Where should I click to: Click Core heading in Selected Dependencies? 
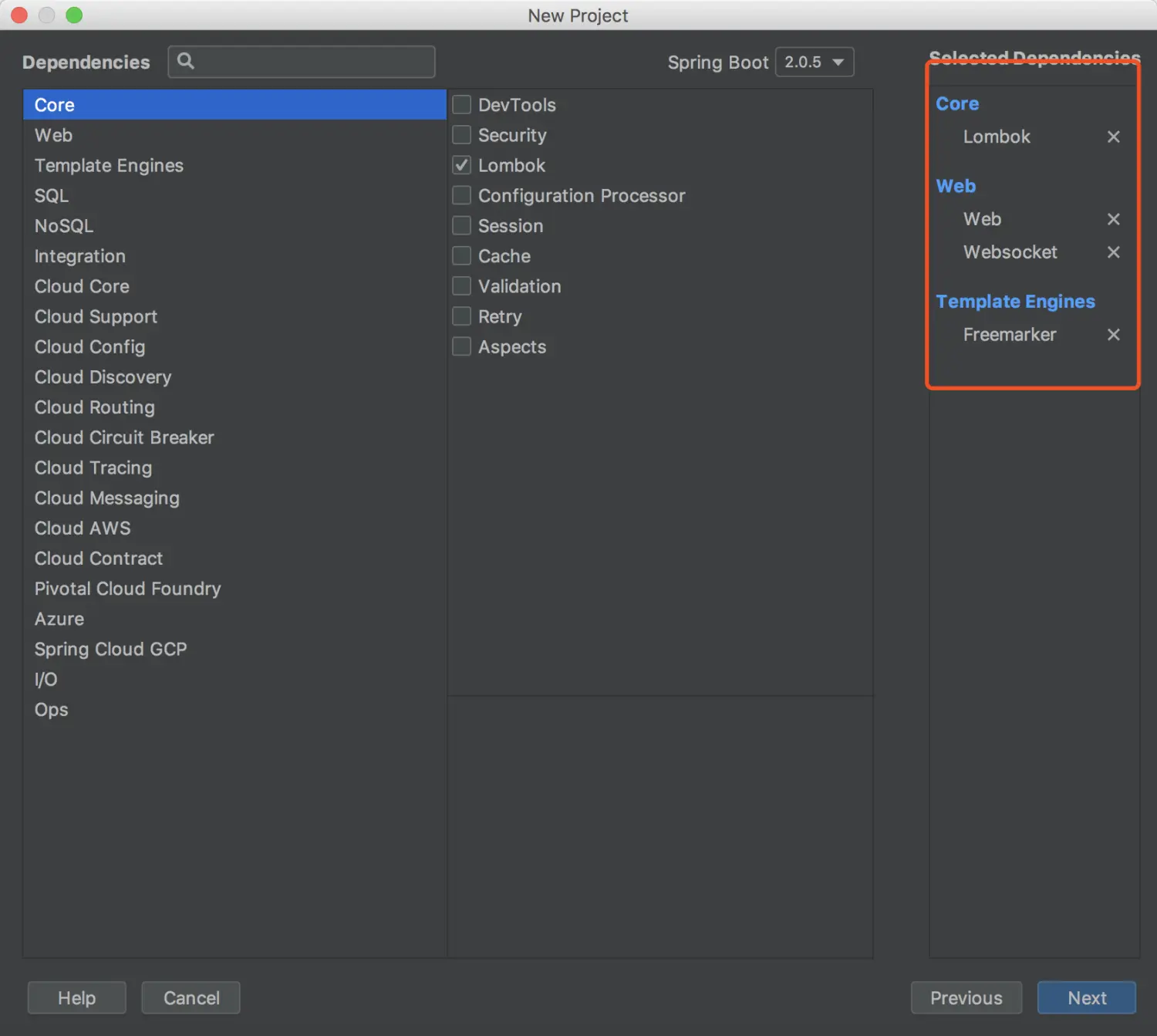point(957,103)
